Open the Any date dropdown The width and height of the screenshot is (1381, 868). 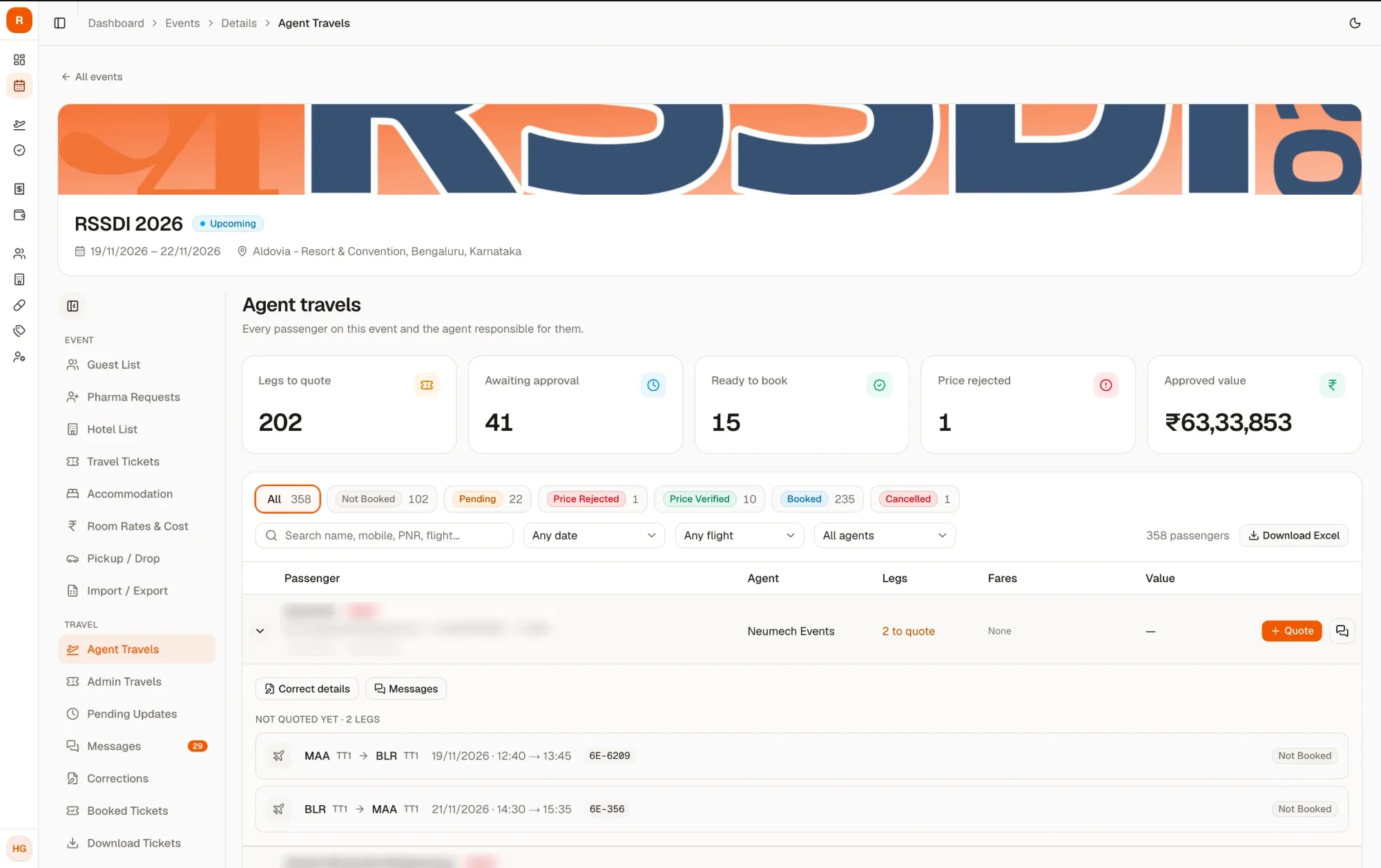point(594,535)
